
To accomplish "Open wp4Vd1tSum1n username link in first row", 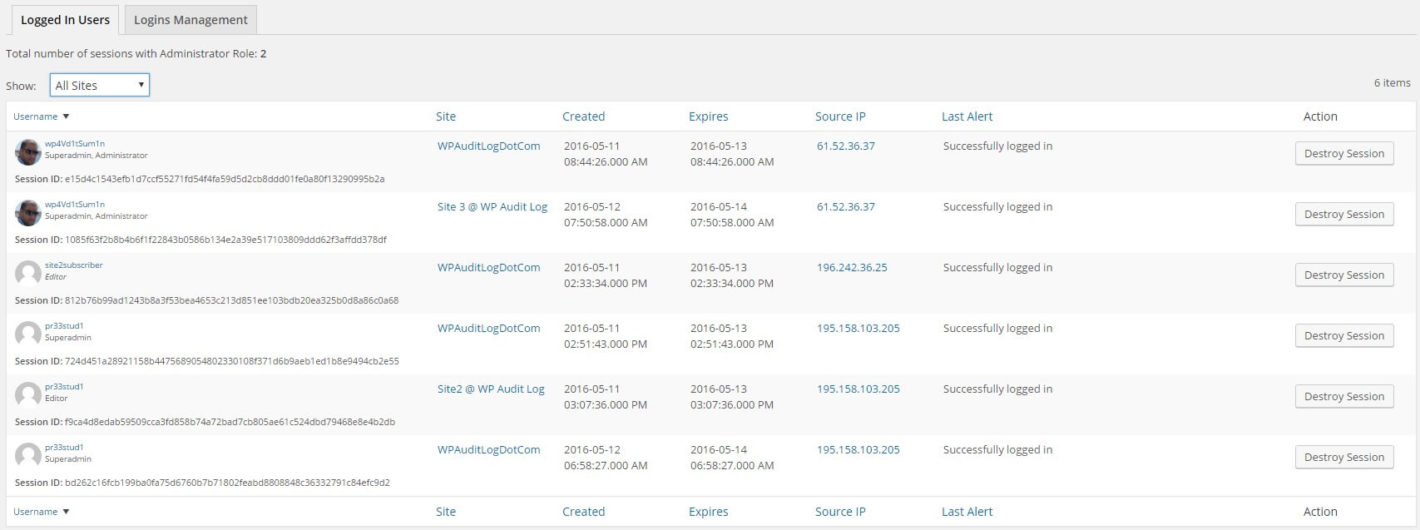I will [75, 144].
